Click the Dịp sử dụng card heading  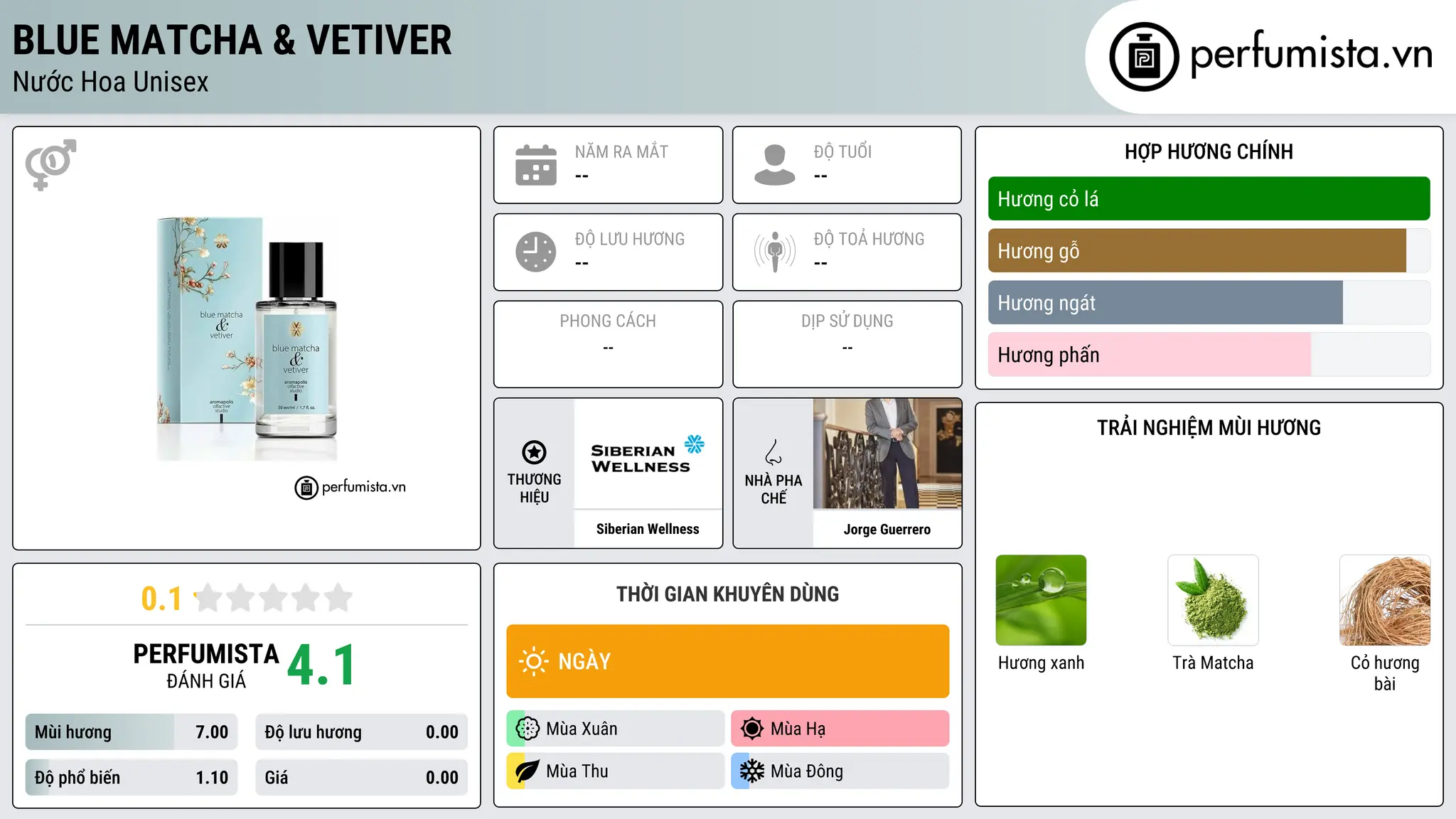coord(847,321)
